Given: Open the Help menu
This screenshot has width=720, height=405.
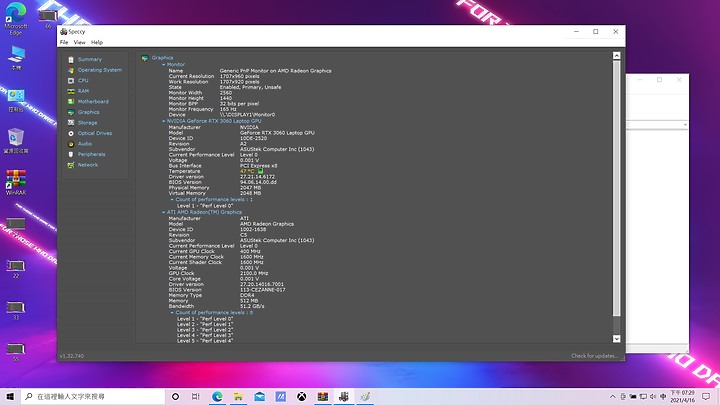Looking at the screenshot, I should point(97,42).
